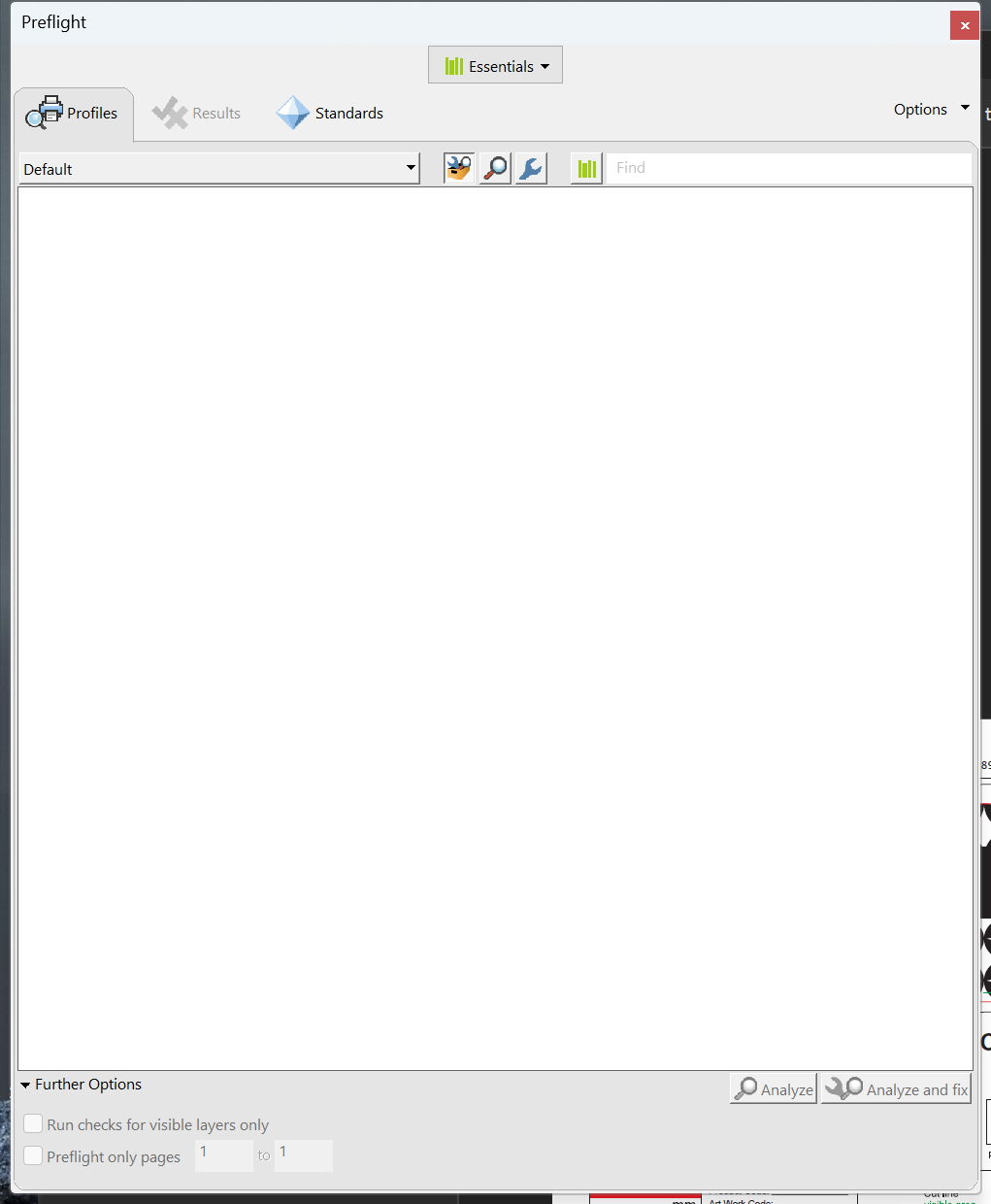Image resolution: width=991 pixels, height=1204 pixels.
Task: Select the single fixups wrench icon
Action: point(530,167)
